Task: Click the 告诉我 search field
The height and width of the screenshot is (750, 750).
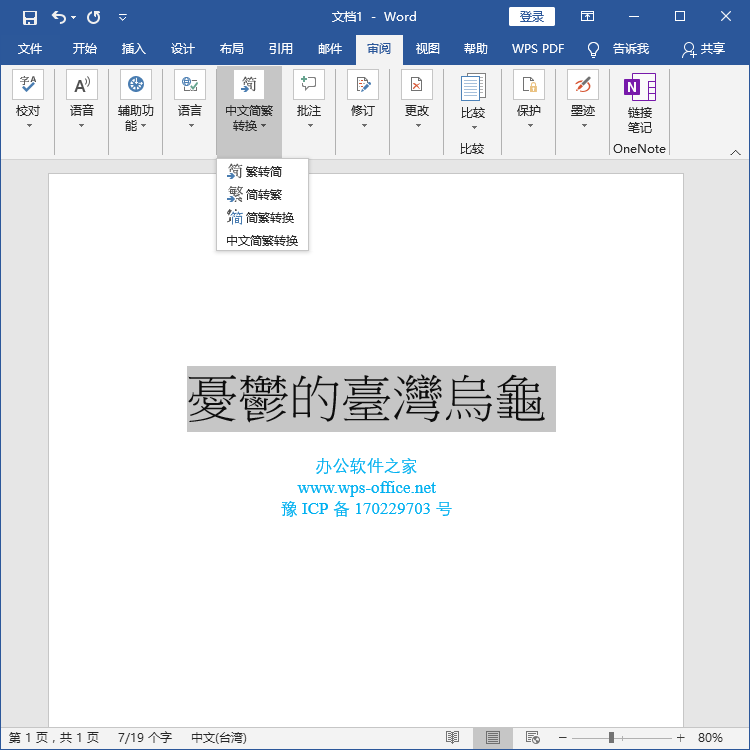Action: (631, 48)
